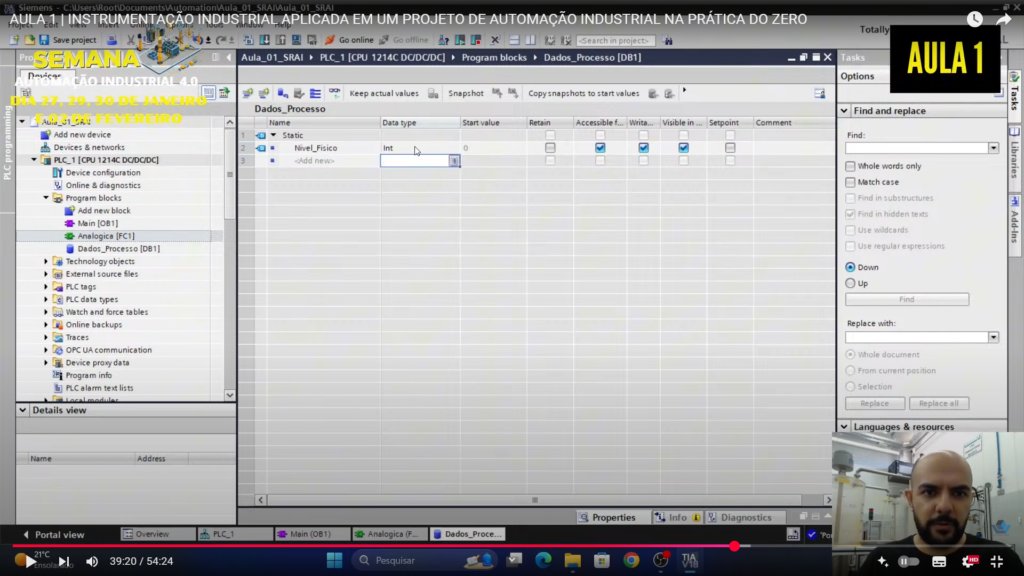This screenshot has height=576, width=1024.
Task: Click the video progress bar scrubber
Action: coord(735,546)
